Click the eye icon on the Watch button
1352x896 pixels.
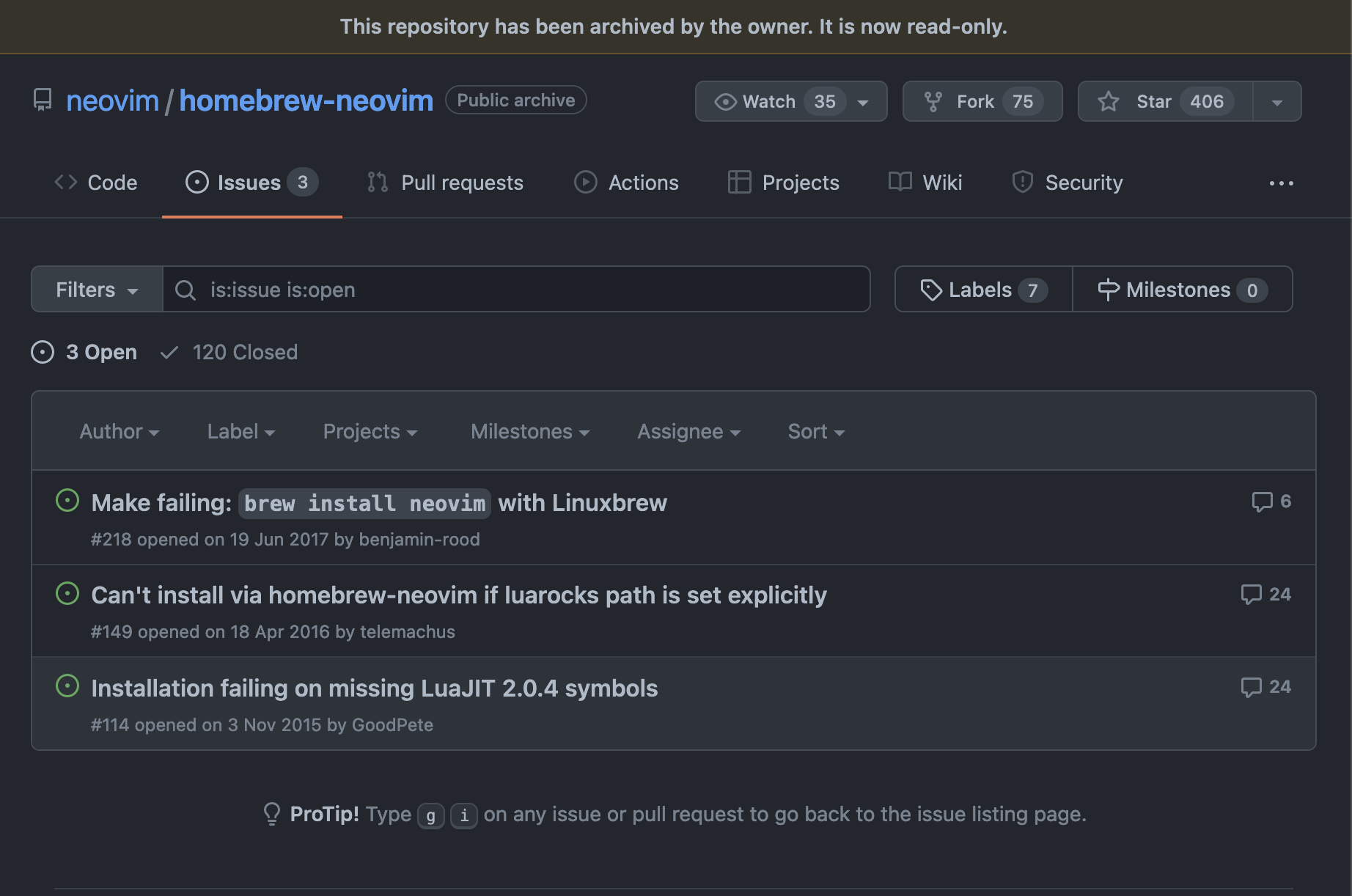(x=724, y=101)
